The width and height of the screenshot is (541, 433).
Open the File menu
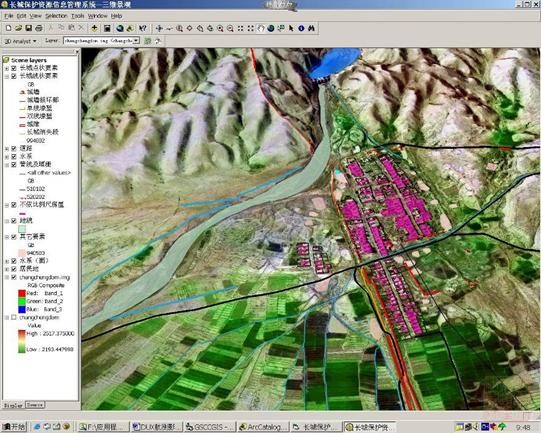tap(9, 16)
